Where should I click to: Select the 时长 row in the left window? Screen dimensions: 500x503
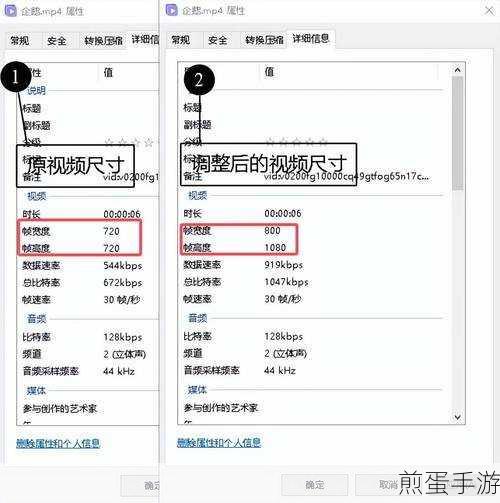(x=88, y=214)
